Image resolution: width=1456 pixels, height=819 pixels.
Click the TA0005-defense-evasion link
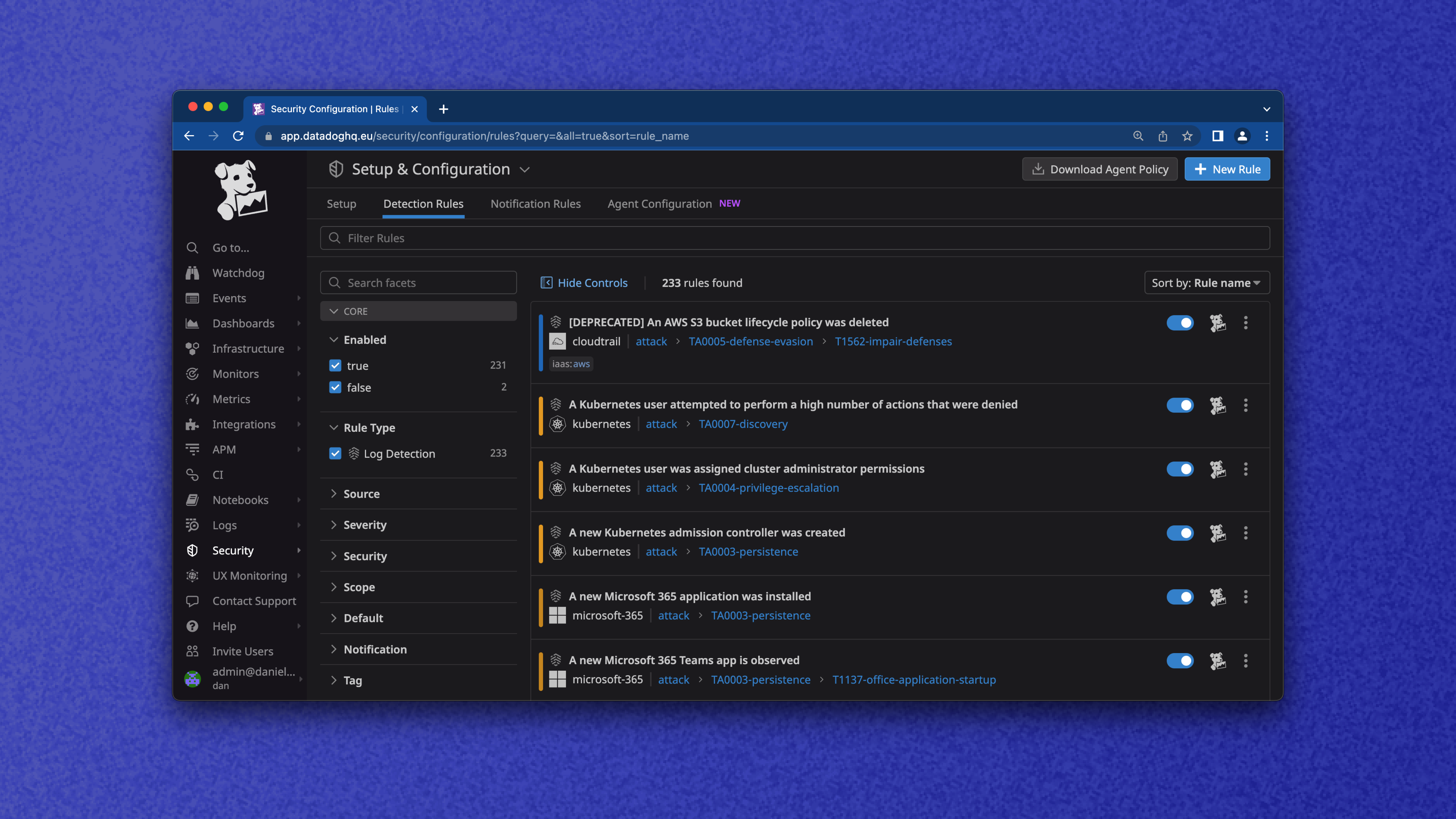(x=751, y=341)
